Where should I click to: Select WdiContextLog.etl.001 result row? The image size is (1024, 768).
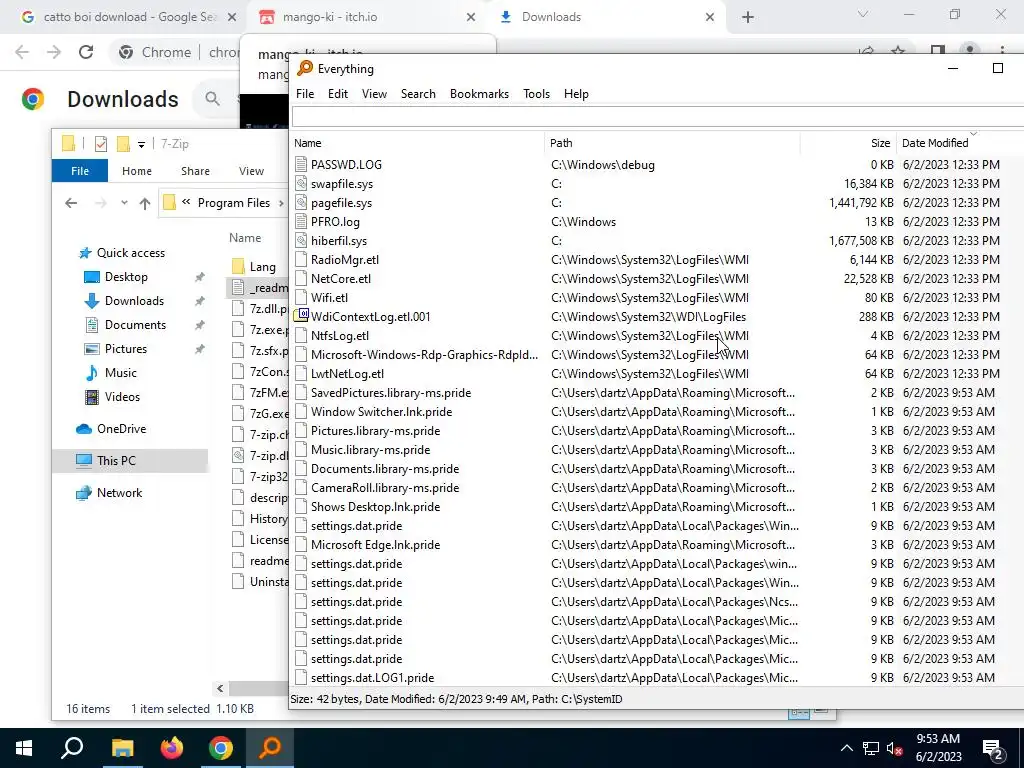tap(656, 317)
